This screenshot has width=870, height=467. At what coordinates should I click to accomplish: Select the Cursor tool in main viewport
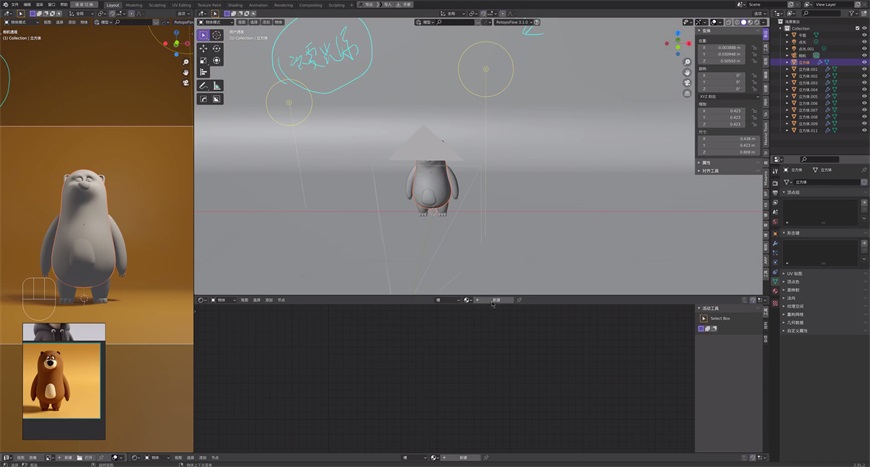tap(216, 35)
